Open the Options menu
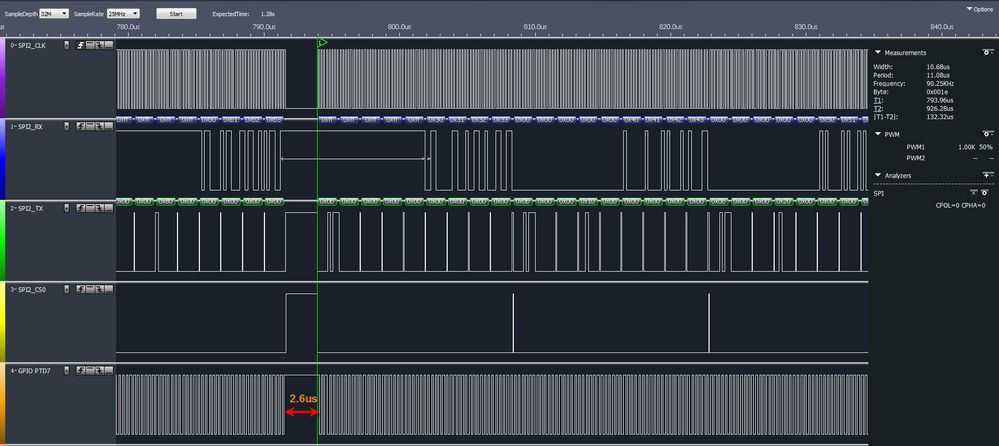Viewport: 999px width, 446px height. tap(980, 9)
